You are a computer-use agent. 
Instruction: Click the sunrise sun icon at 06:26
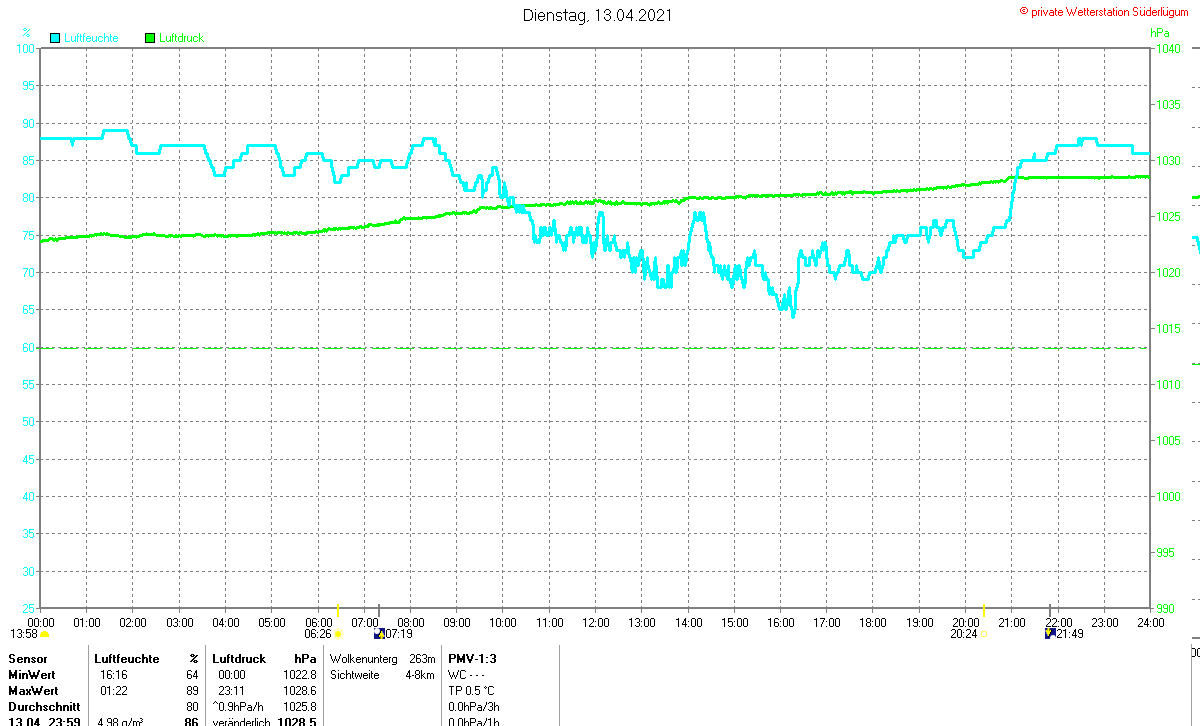point(339,633)
